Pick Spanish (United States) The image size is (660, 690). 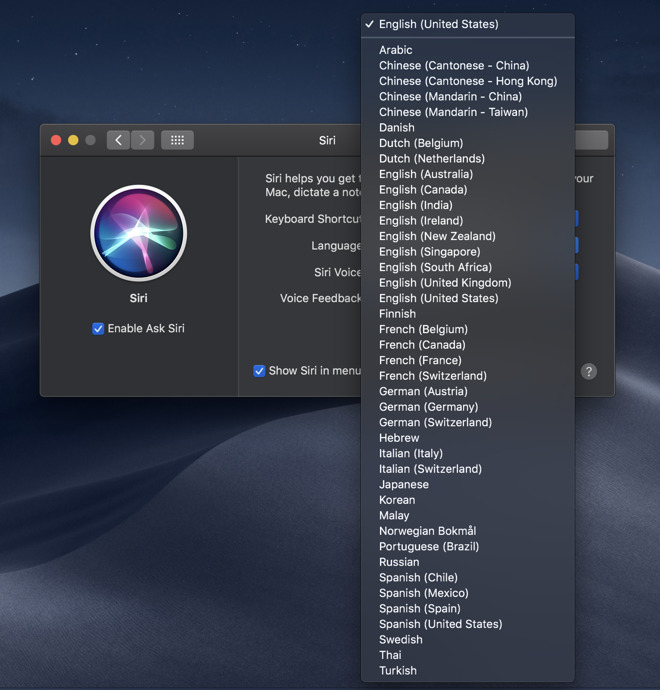click(x=468, y=624)
